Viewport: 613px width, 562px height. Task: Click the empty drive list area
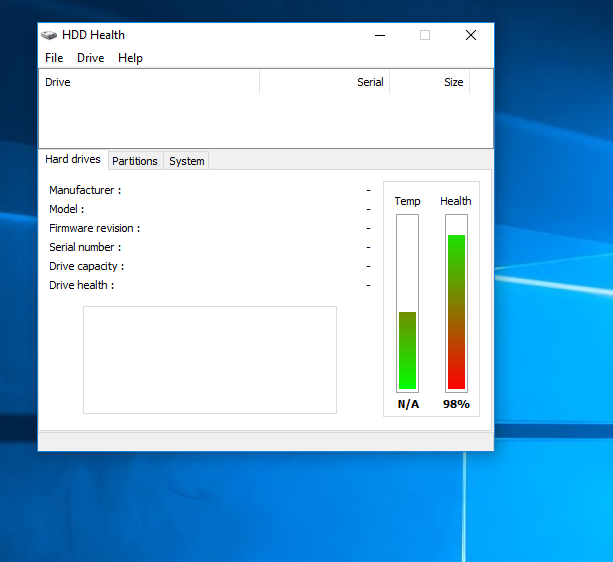click(265, 121)
